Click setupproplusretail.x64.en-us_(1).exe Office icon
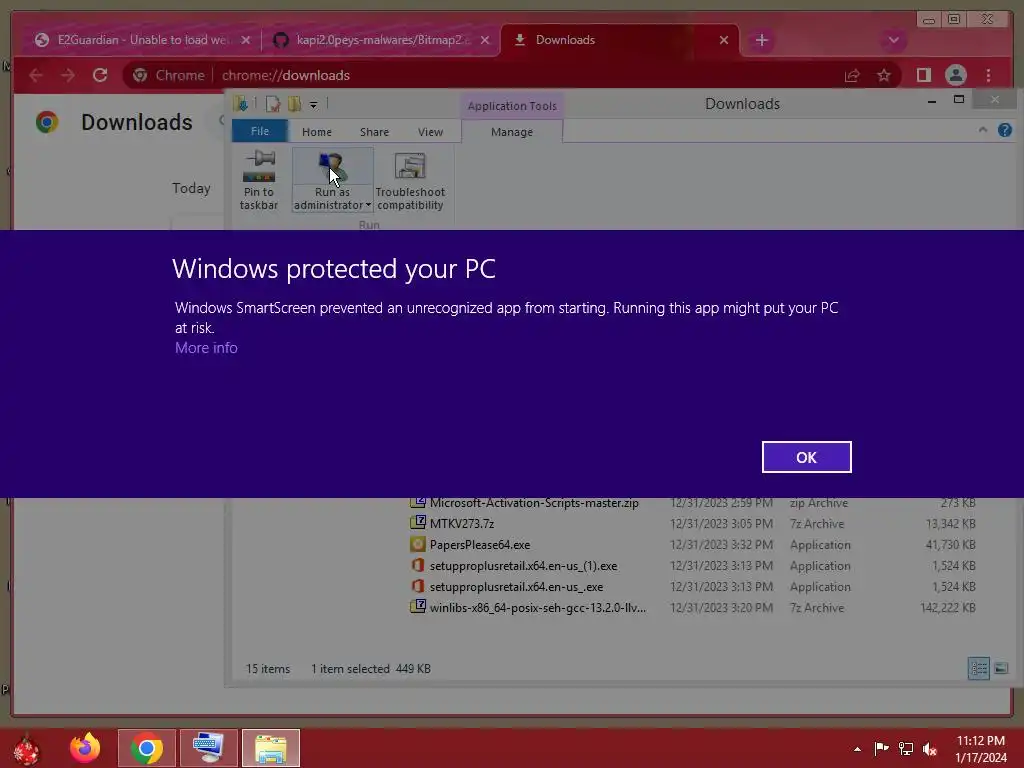 pos(417,565)
